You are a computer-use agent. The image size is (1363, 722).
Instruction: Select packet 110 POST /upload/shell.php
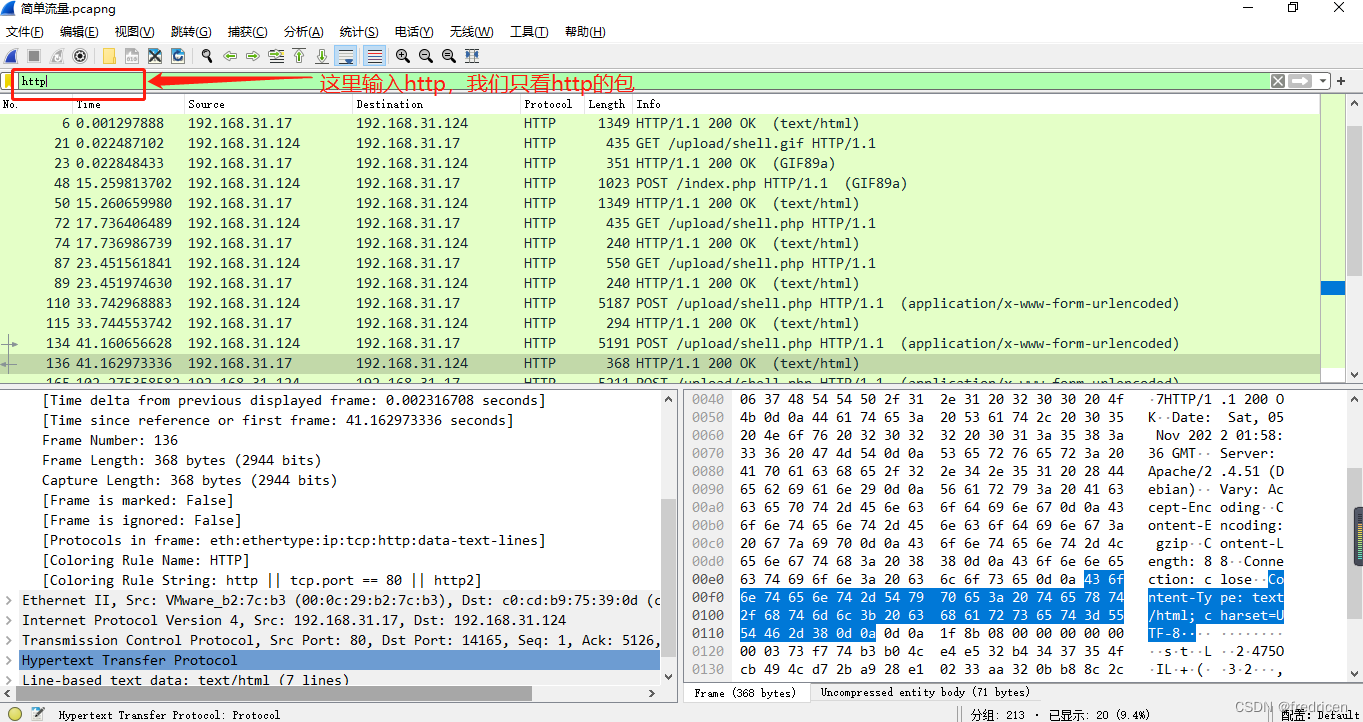click(x=659, y=303)
